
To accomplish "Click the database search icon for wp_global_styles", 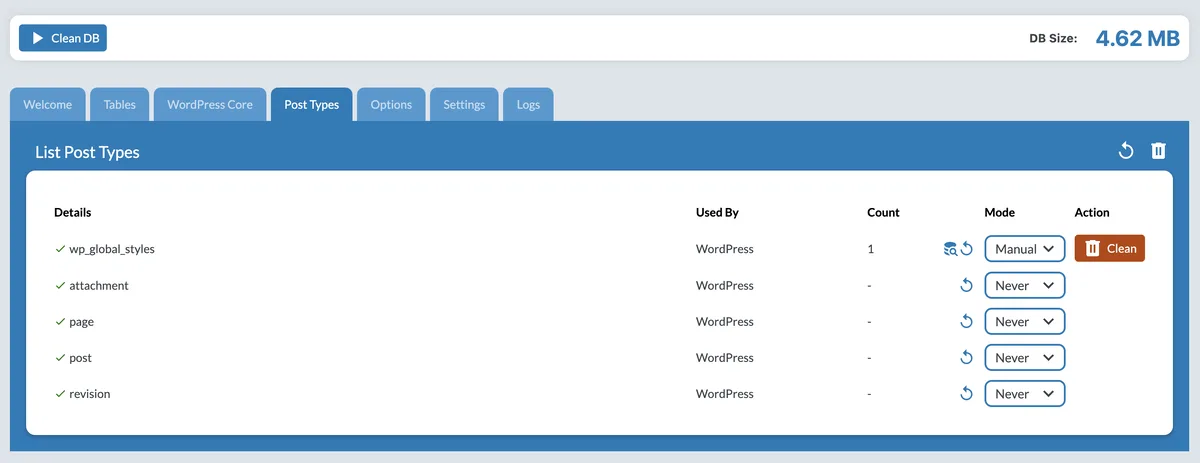I will [x=950, y=249].
